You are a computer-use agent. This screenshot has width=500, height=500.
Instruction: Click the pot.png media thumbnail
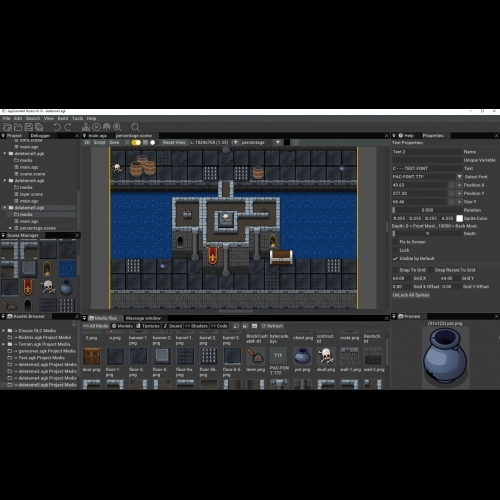302,355
